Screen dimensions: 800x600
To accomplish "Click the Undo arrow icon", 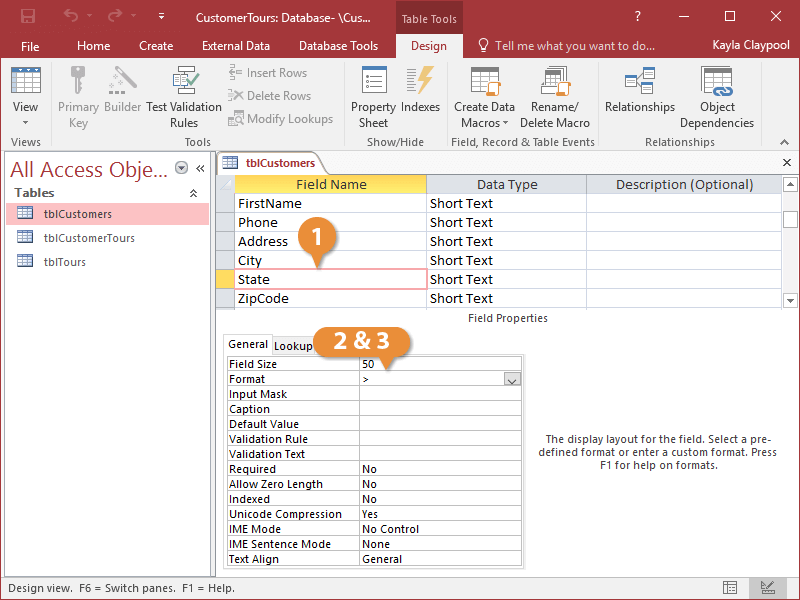I will click(x=71, y=16).
